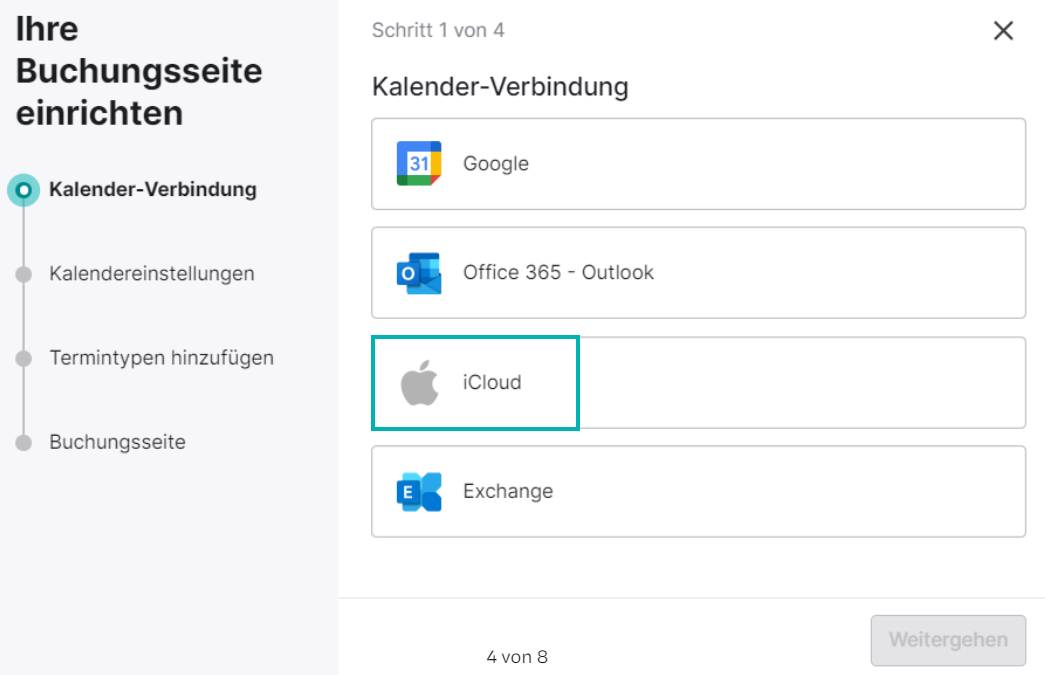Select the iCloud calendar option
1045x675 pixels.
[698, 382]
